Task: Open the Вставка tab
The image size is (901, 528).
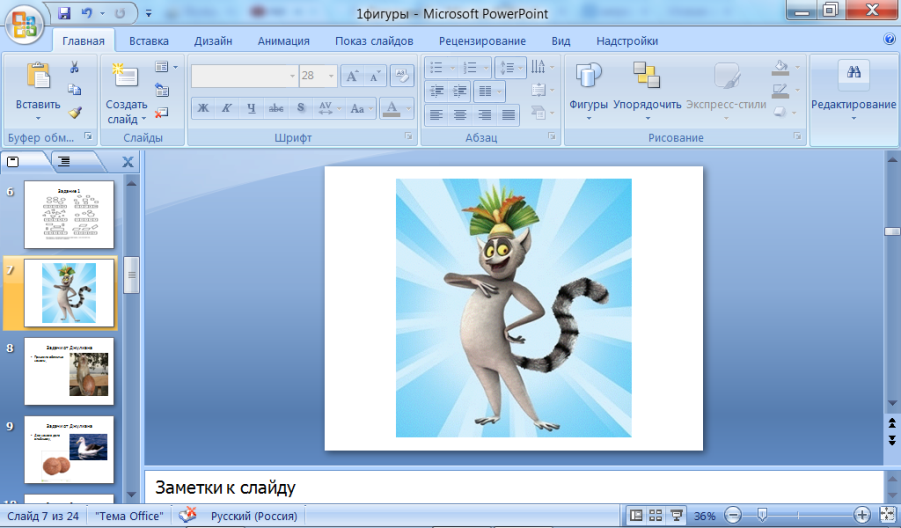Action: (x=149, y=41)
